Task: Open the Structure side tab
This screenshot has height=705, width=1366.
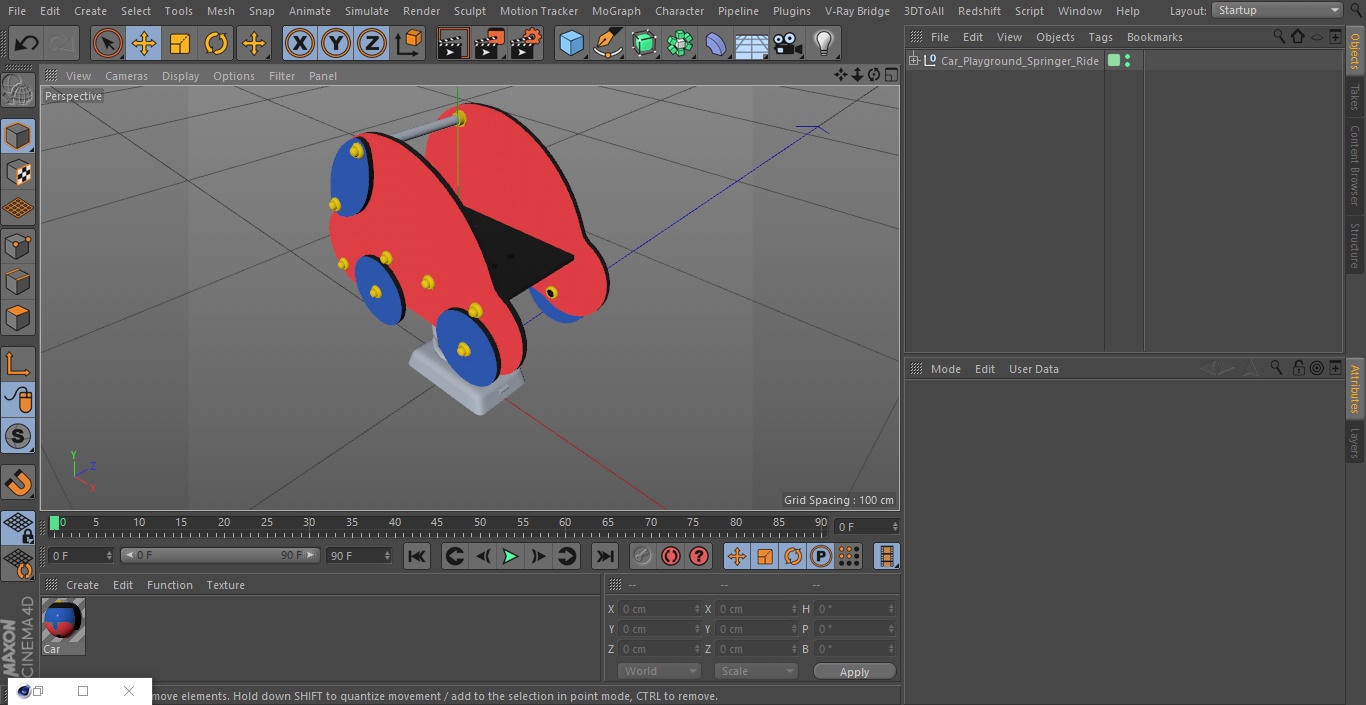Action: pos(1355,246)
